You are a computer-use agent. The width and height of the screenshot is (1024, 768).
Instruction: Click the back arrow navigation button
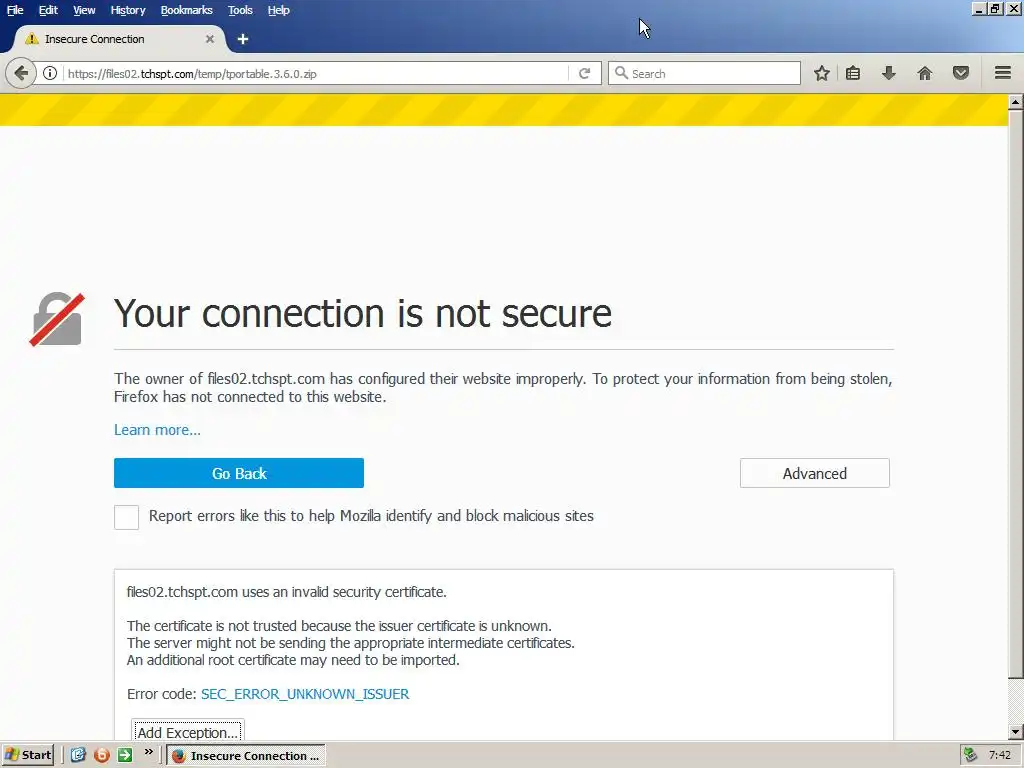click(x=20, y=73)
